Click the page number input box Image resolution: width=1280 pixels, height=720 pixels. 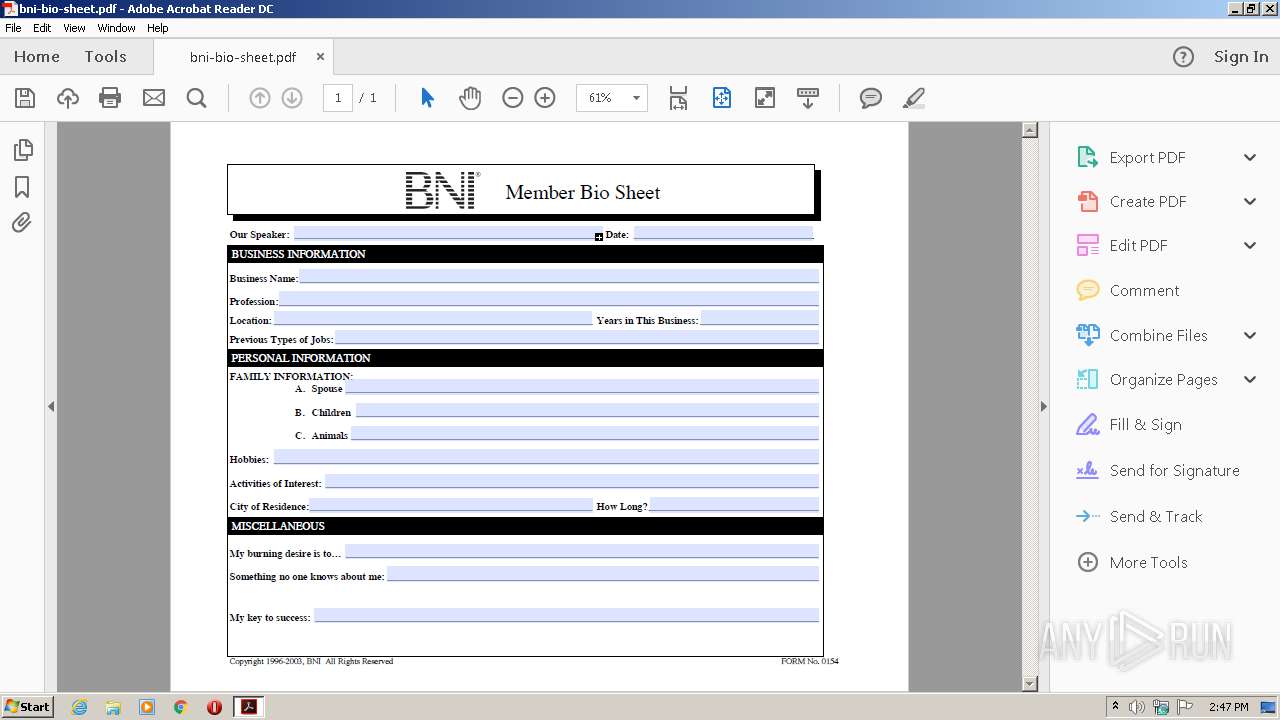click(338, 98)
